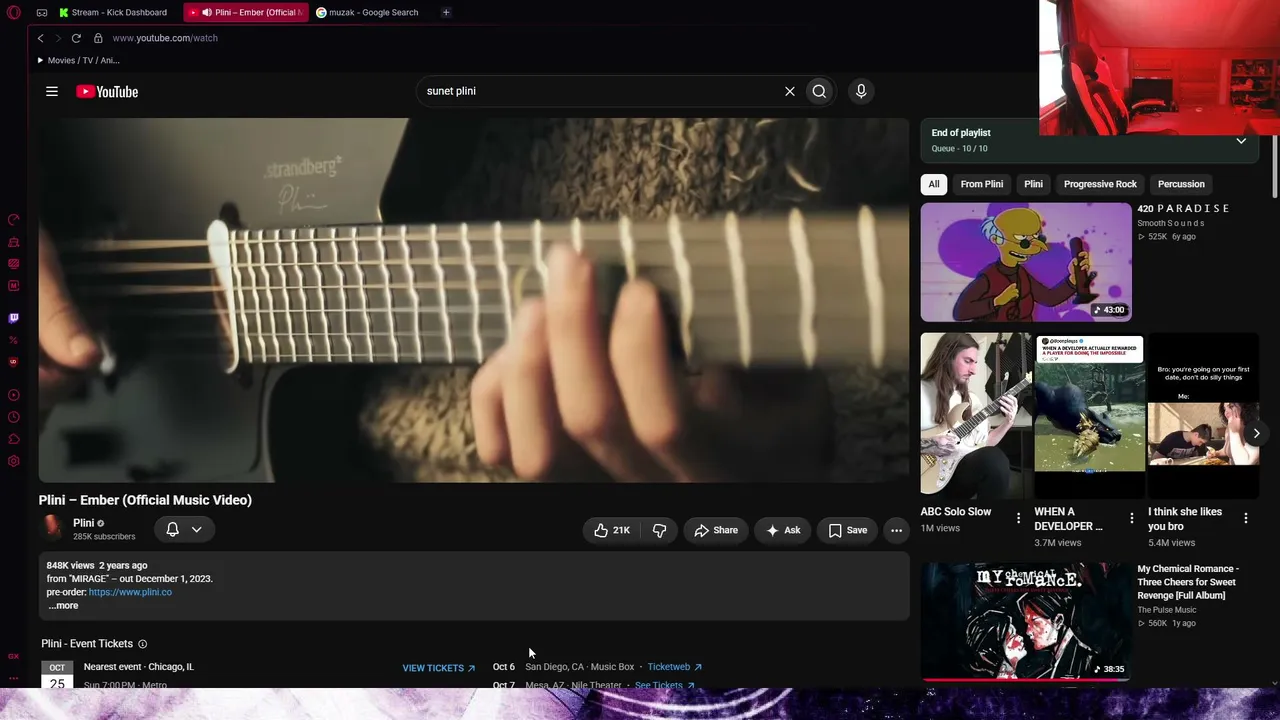This screenshot has width=1280, height=720.
Task: Open more actions three-dot menu
Action: tap(896, 530)
